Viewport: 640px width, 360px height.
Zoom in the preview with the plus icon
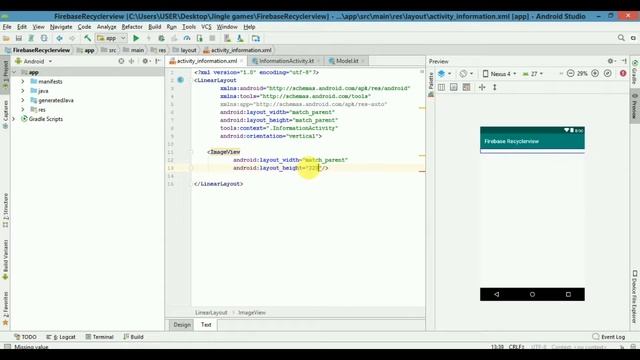click(595, 73)
